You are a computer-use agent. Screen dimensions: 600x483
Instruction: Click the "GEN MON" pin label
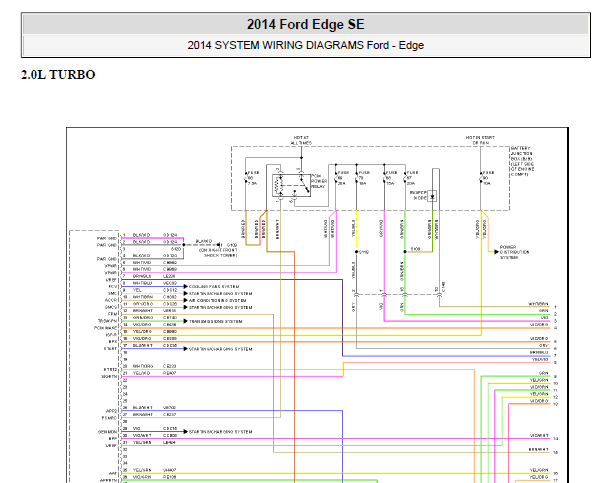107,432
